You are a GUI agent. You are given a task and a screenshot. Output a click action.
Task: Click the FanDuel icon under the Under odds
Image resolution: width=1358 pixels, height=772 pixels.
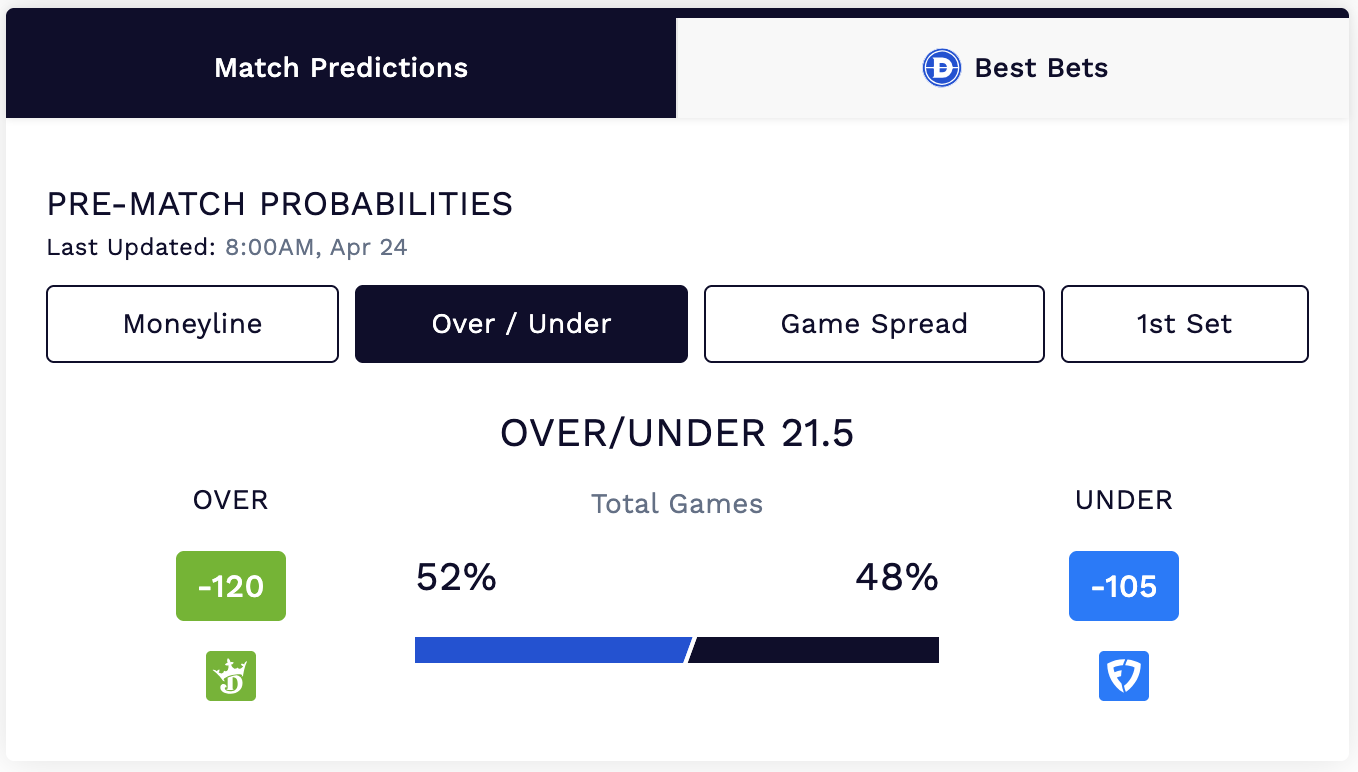[1123, 676]
